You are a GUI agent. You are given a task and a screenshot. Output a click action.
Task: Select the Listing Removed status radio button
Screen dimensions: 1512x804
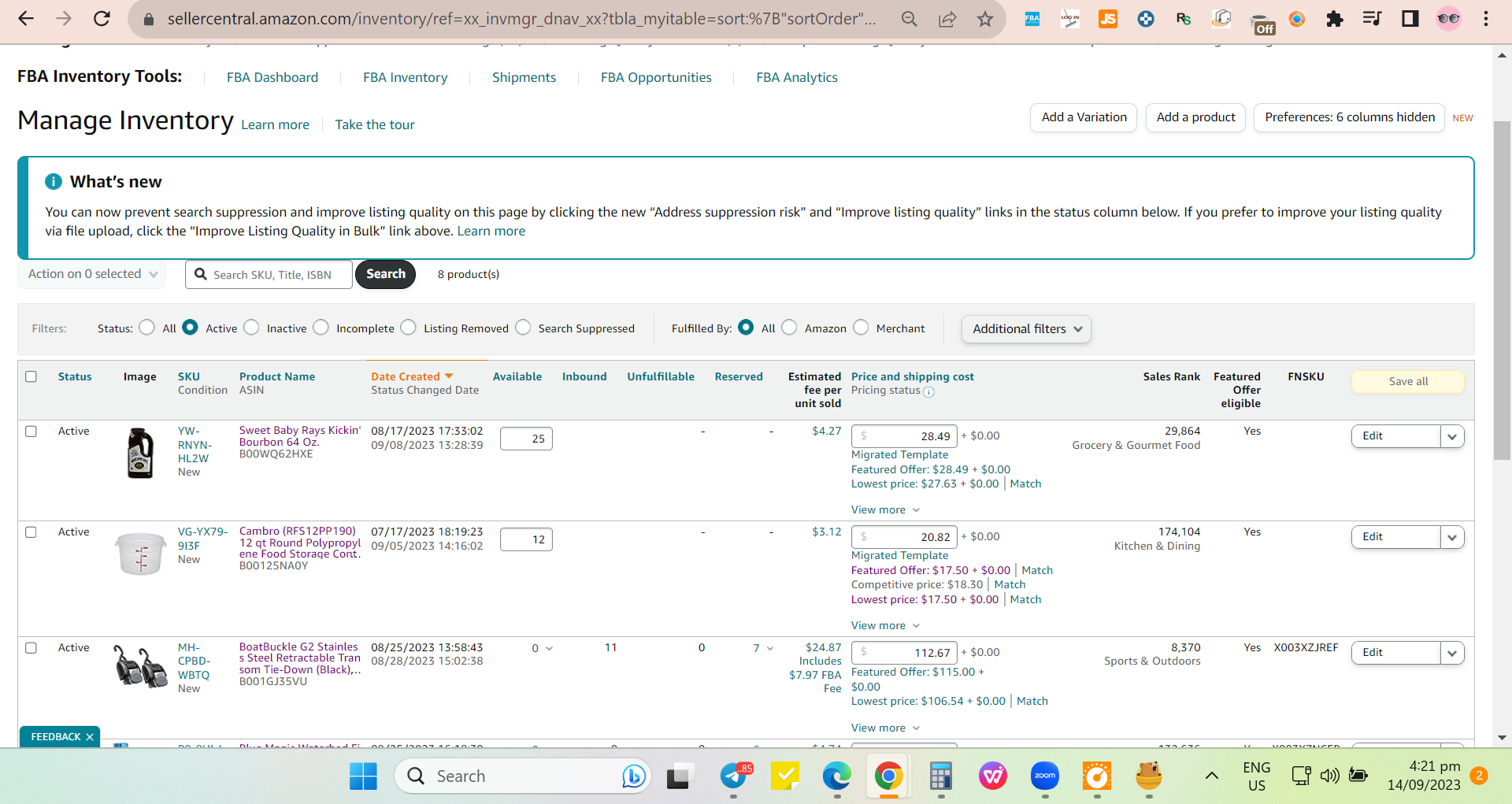pyautogui.click(x=408, y=328)
